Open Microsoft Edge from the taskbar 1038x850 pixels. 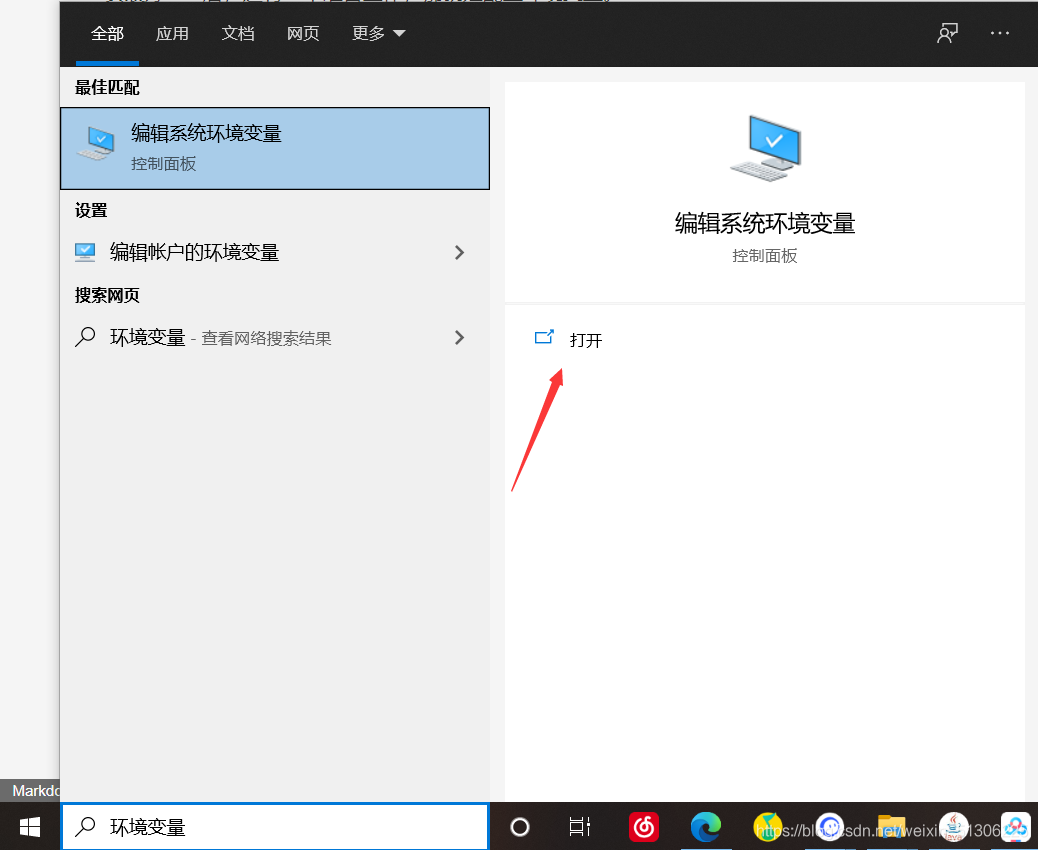pyautogui.click(x=707, y=827)
